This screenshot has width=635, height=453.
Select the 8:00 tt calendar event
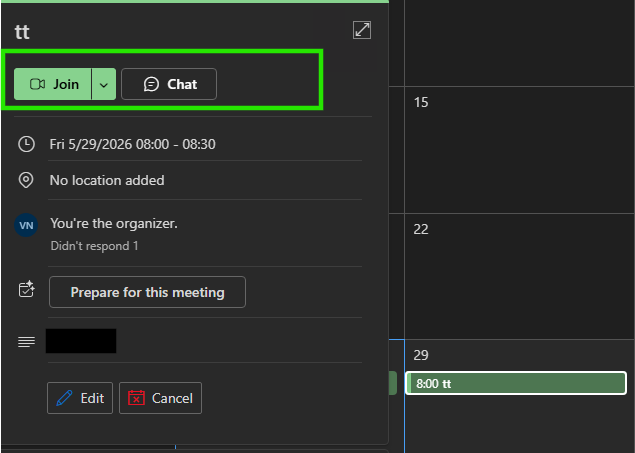516,383
